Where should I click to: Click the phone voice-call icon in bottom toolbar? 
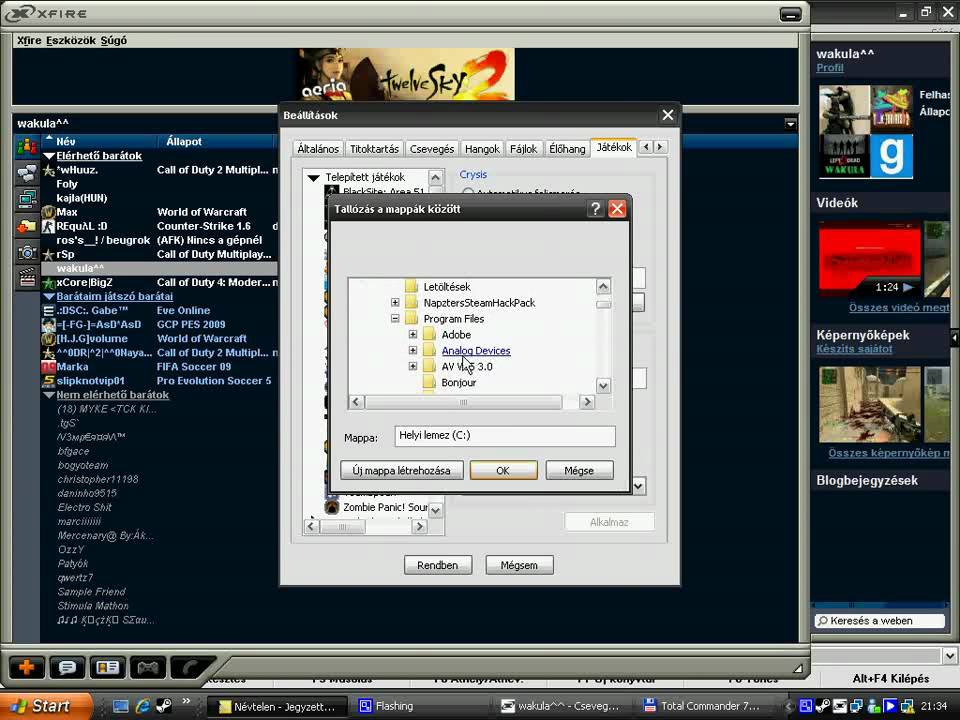click(191, 667)
